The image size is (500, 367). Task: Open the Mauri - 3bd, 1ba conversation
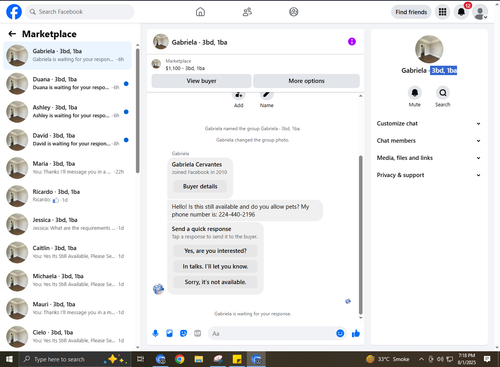67,308
